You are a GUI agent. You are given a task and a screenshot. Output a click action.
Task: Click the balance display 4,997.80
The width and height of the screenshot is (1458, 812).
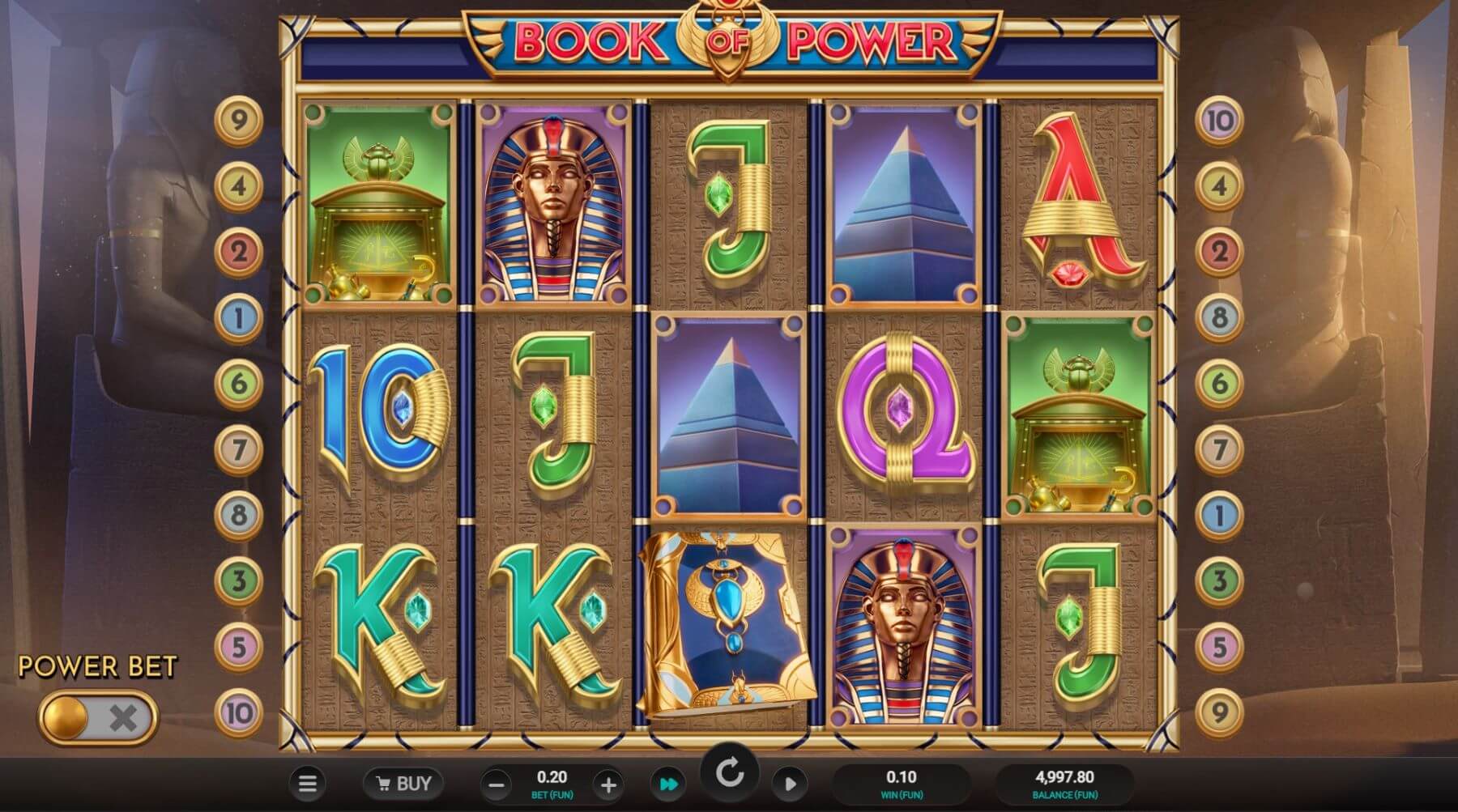coord(1064,783)
